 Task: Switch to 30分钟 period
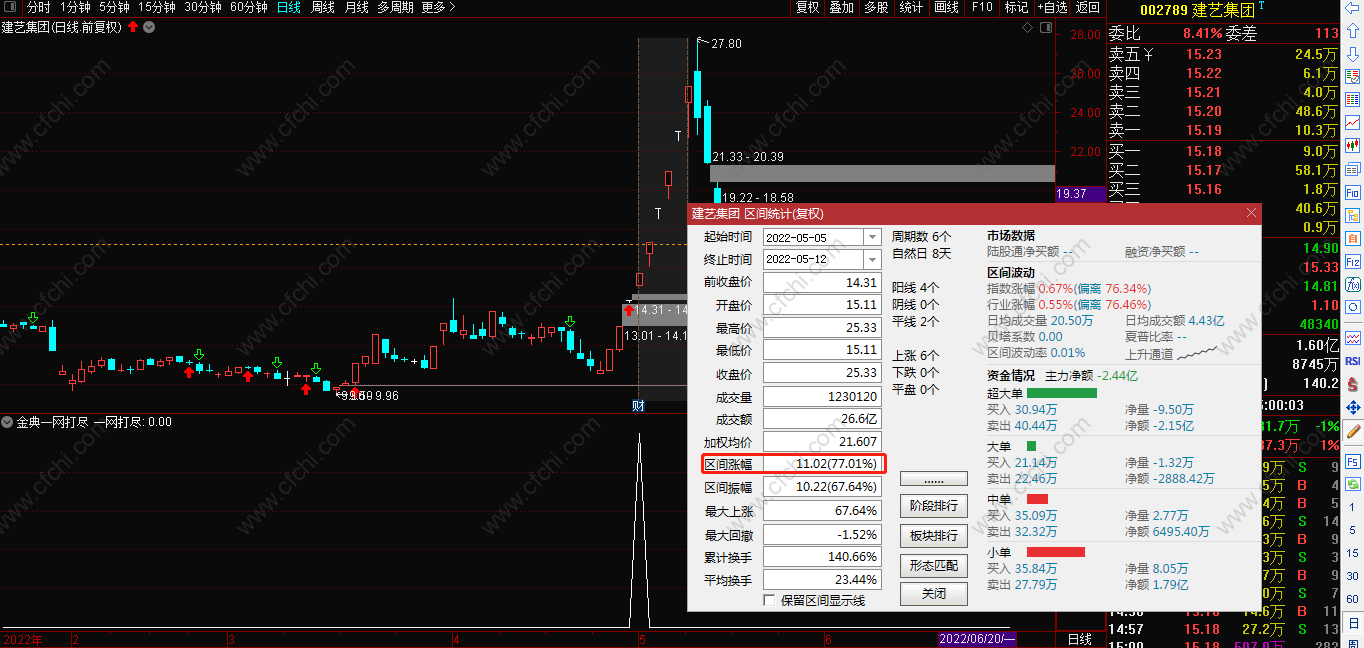(203, 7)
